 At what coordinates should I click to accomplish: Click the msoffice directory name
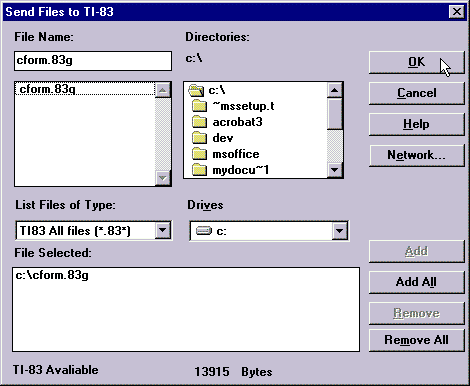(236, 154)
